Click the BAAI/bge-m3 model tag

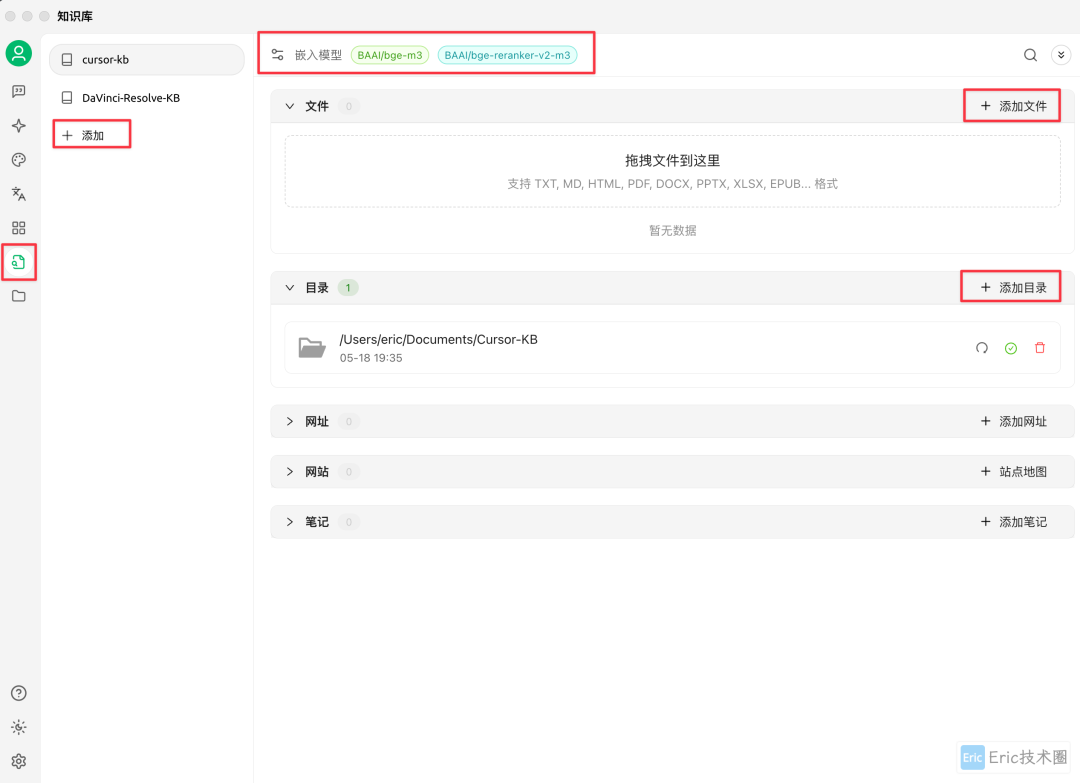coord(390,55)
